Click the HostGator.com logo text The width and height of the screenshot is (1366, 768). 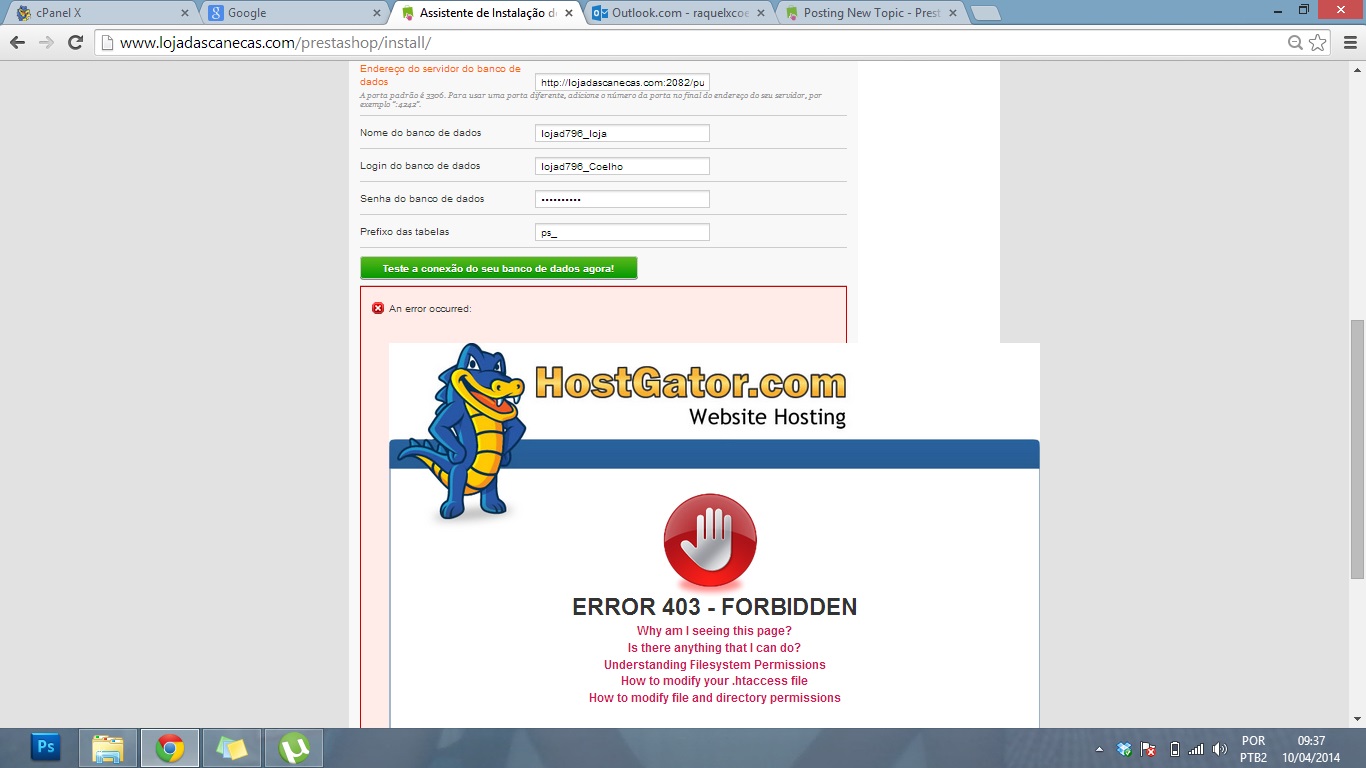point(690,383)
